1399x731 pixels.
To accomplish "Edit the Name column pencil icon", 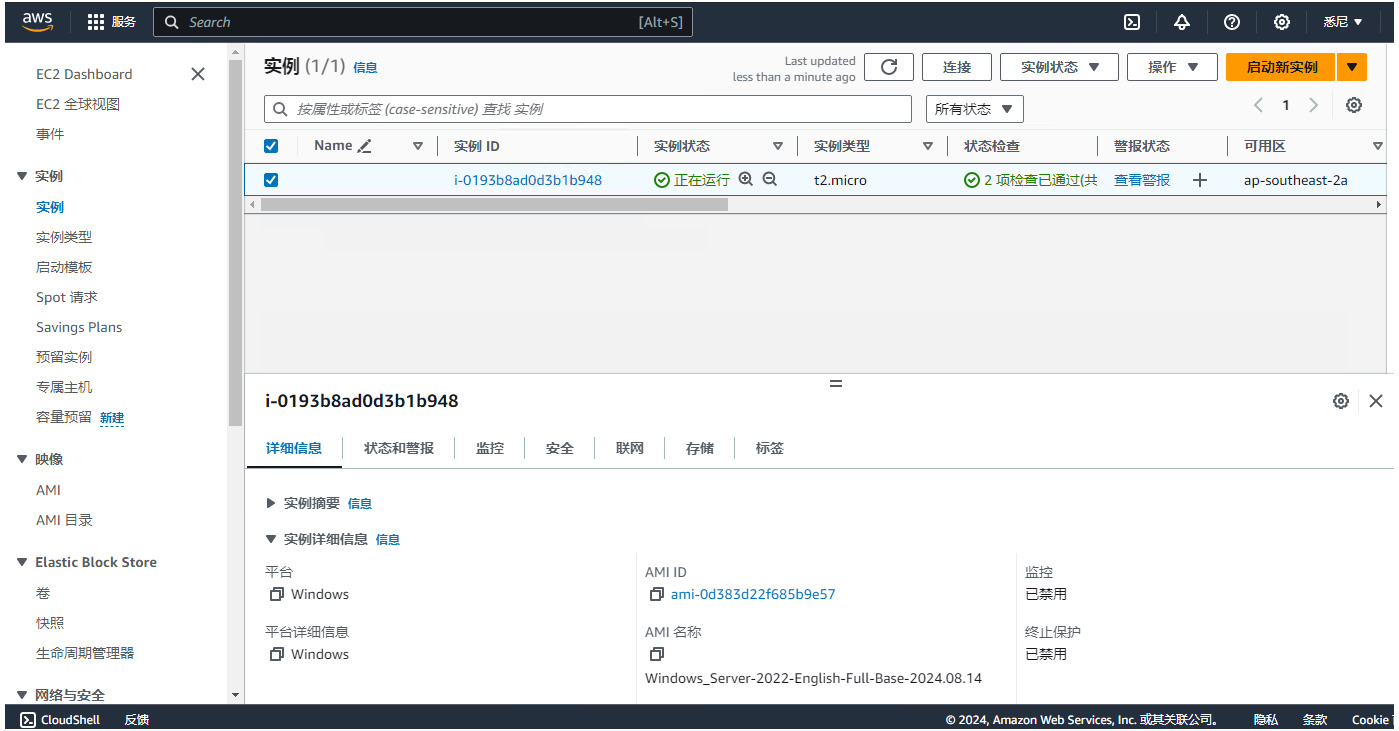I will tap(364, 146).
